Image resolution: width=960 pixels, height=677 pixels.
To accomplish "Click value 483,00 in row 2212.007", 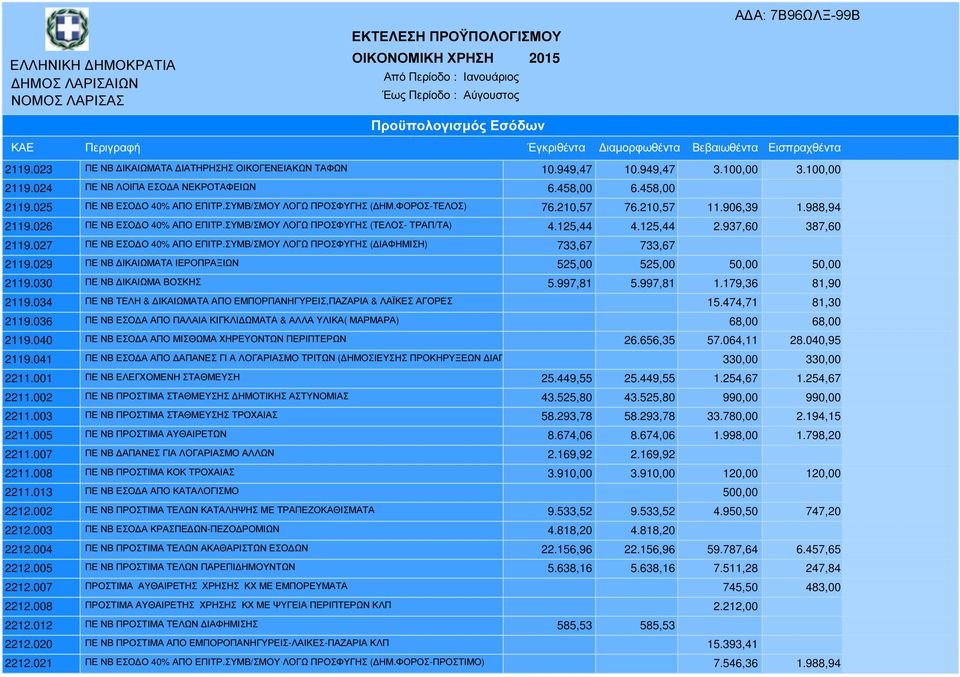I will tap(823, 588).
